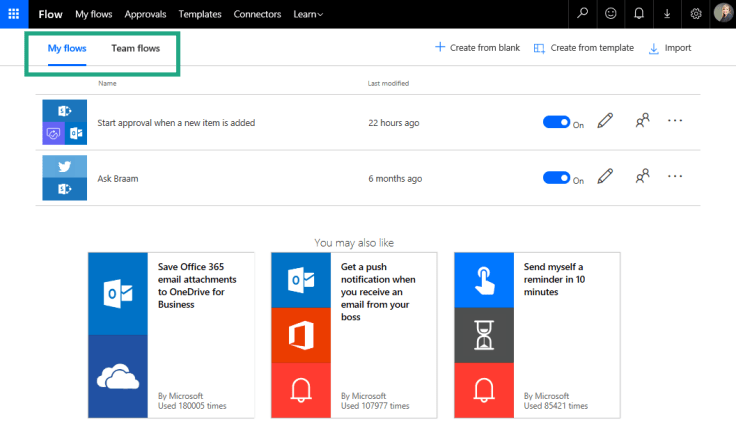Click Create from blank
The height and width of the screenshot is (424, 736).
(x=477, y=48)
